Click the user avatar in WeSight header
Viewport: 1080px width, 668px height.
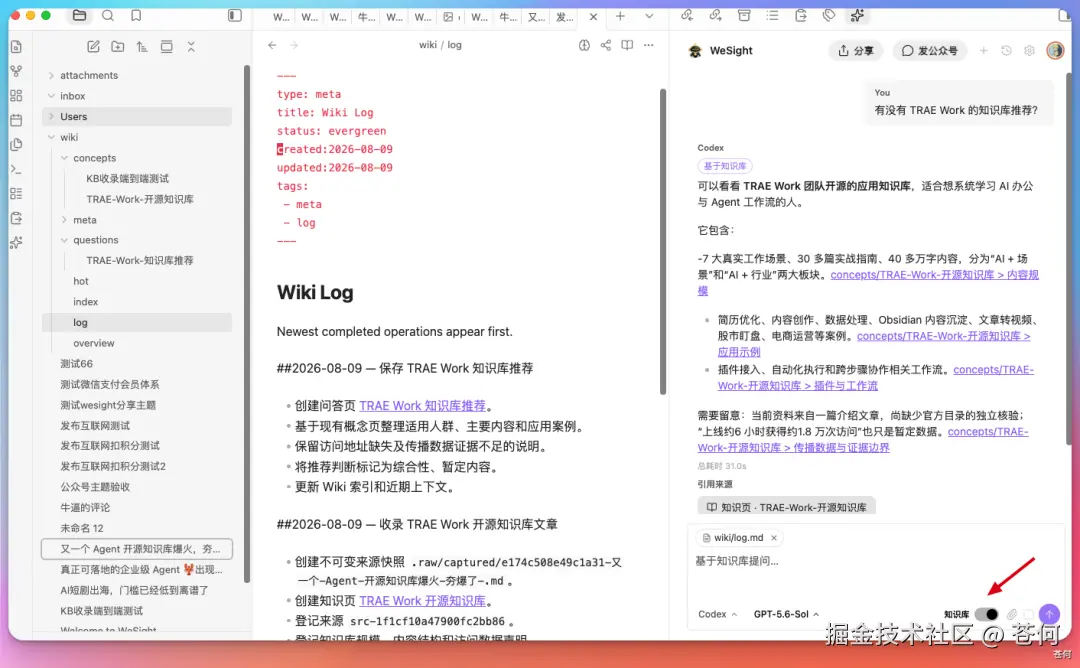[1055, 50]
